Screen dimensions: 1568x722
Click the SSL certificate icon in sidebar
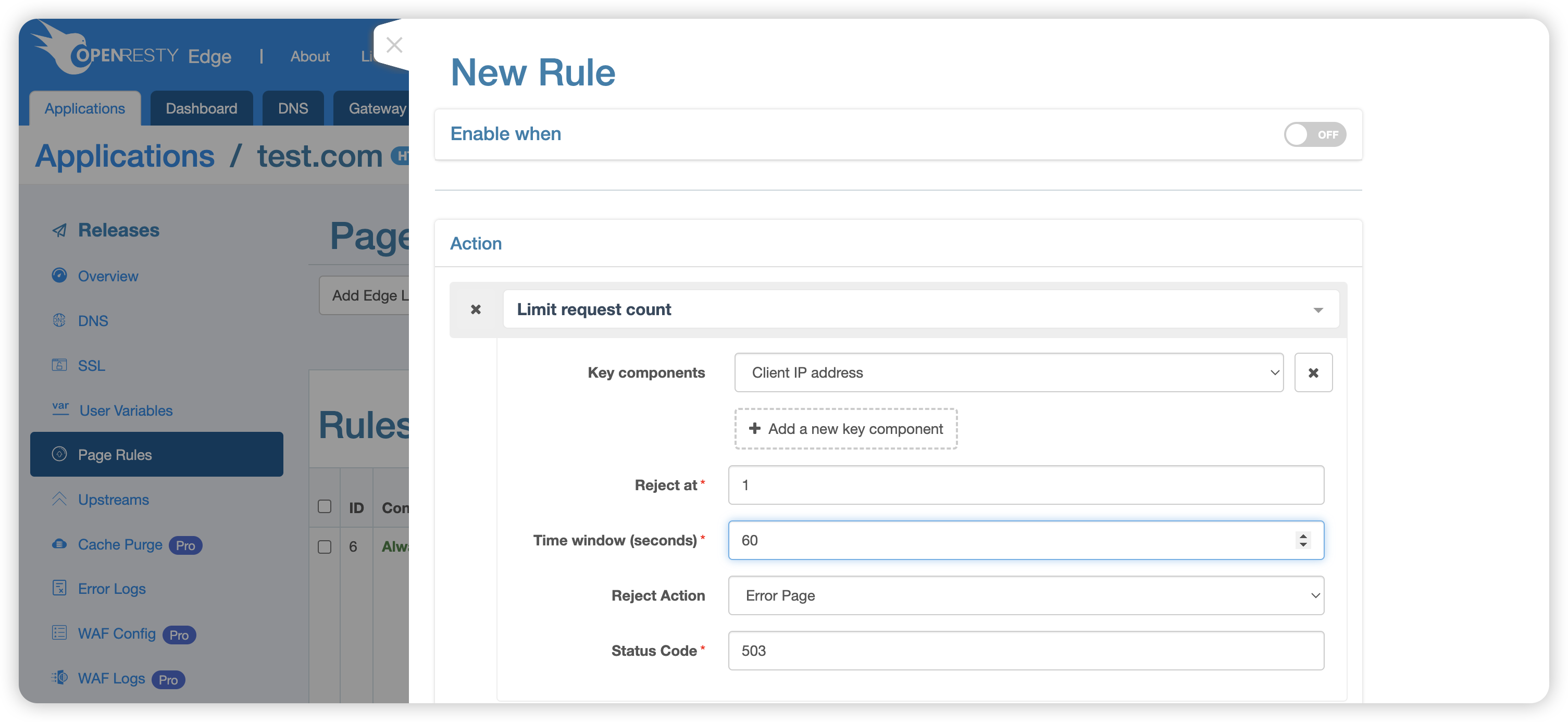[59, 363]
